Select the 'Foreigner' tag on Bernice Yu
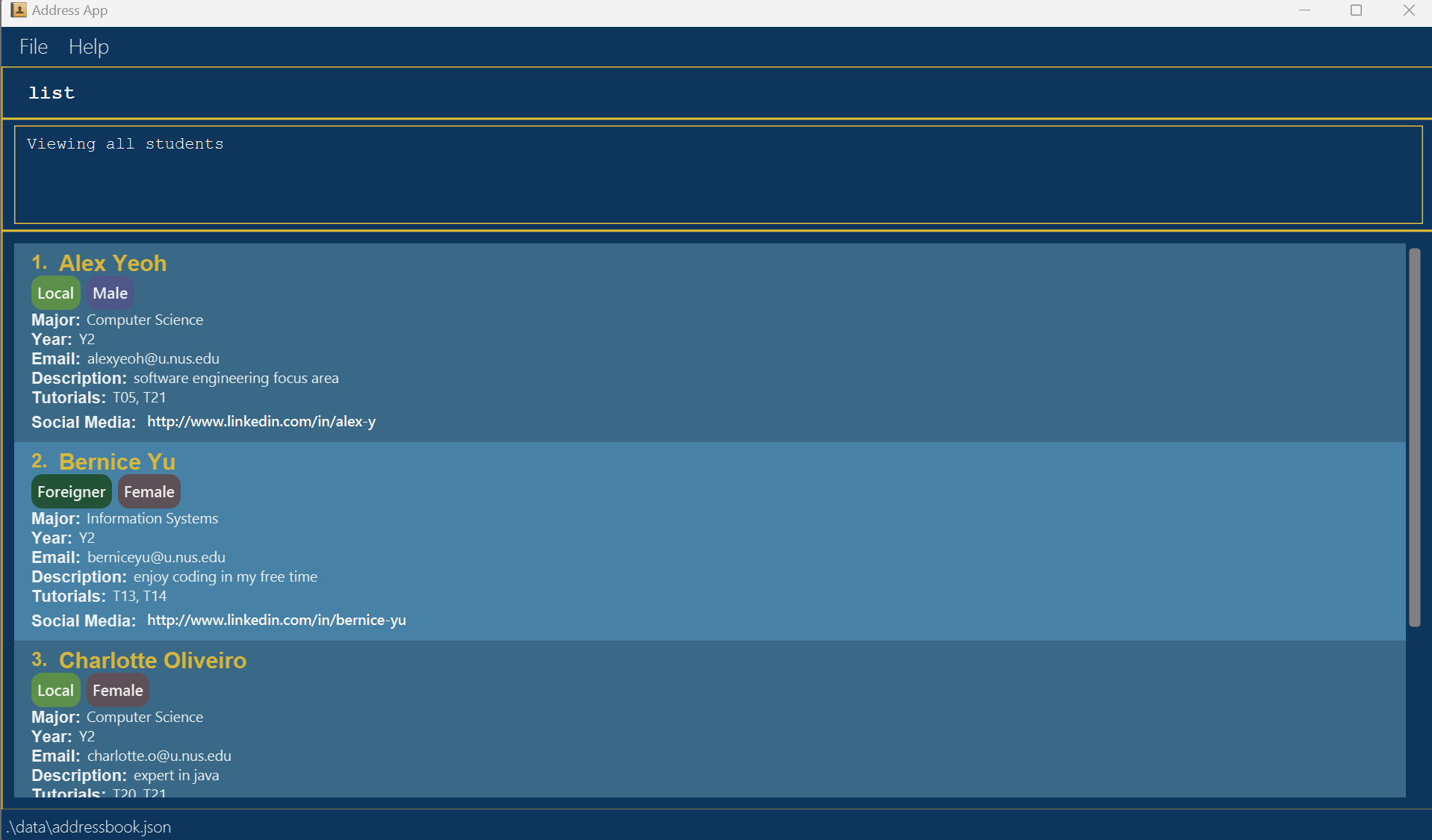Screen dimensions: 1432x840 pyautogui.click(x=72, y=491)
